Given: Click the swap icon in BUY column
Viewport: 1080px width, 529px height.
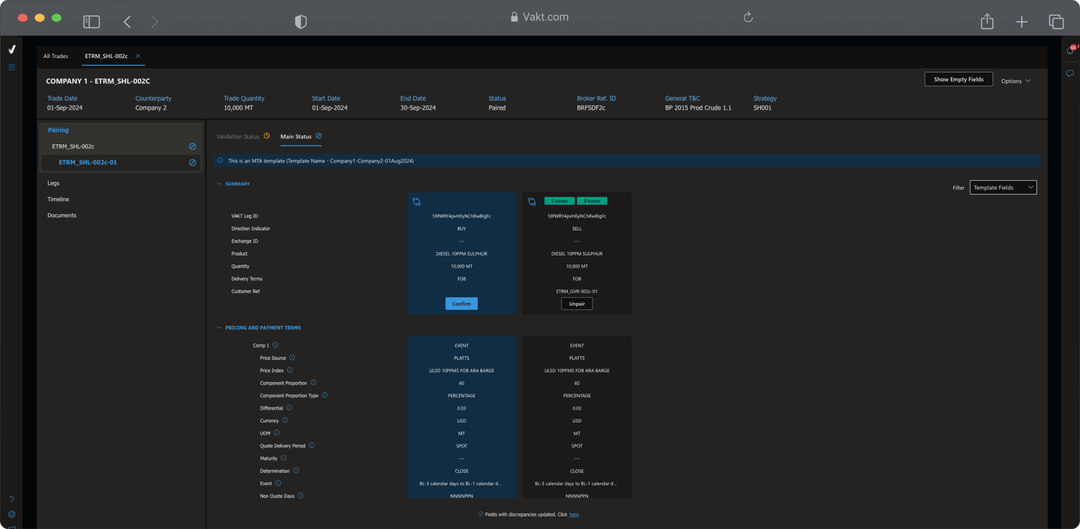Looking at the screenshot, I should [416, 202].
